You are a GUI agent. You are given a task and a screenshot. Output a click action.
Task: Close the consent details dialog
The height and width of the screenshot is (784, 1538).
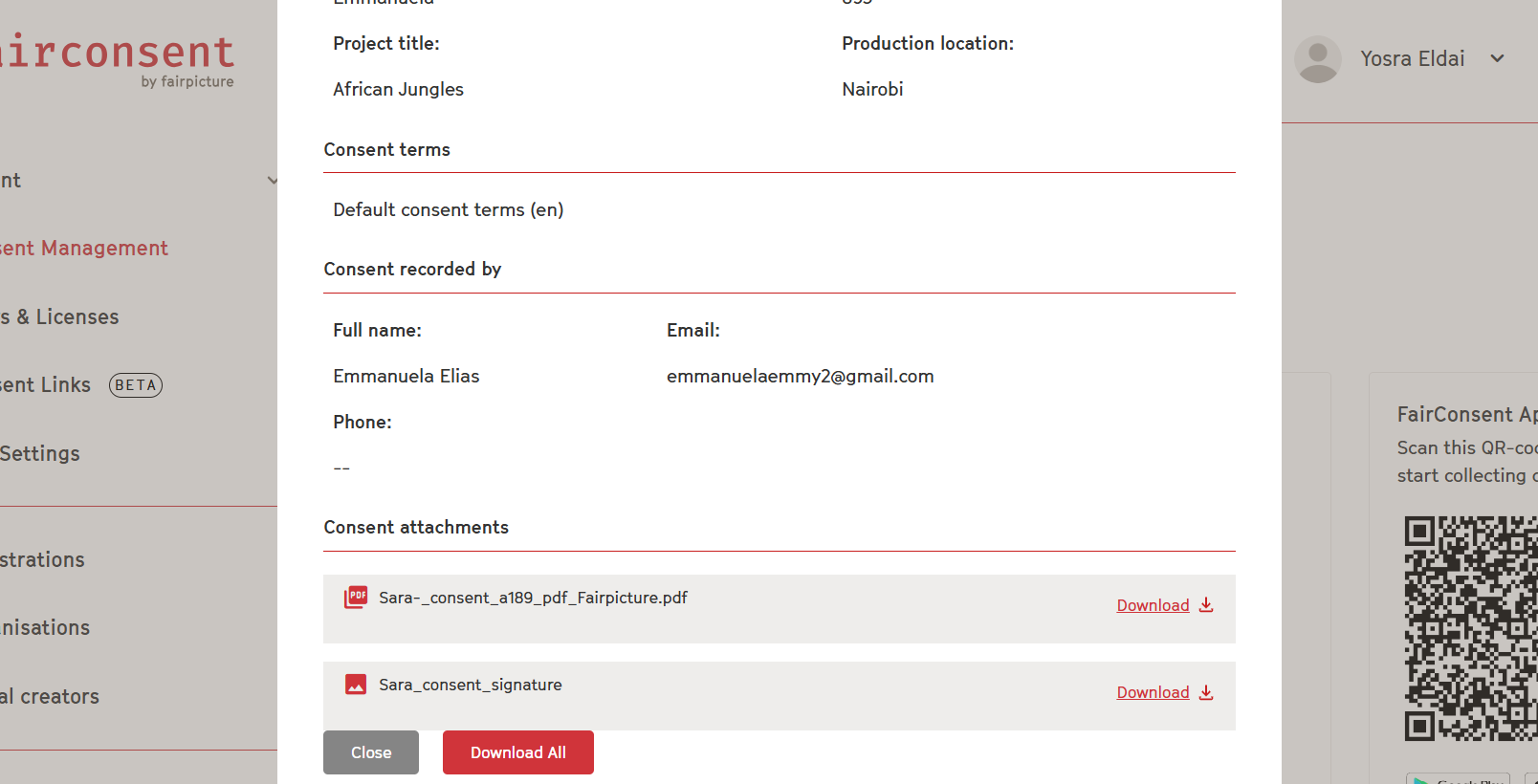coord(371,752)
